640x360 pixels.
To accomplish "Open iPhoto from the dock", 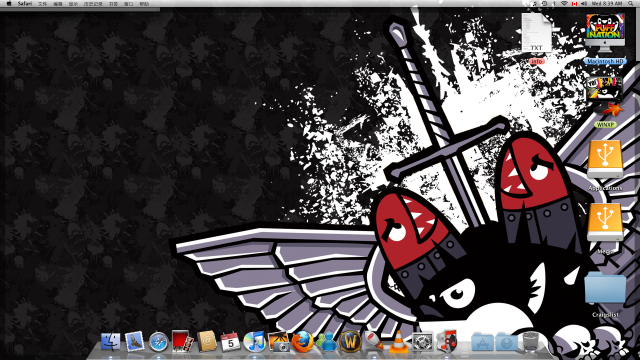I will click(x=279, y=342).
